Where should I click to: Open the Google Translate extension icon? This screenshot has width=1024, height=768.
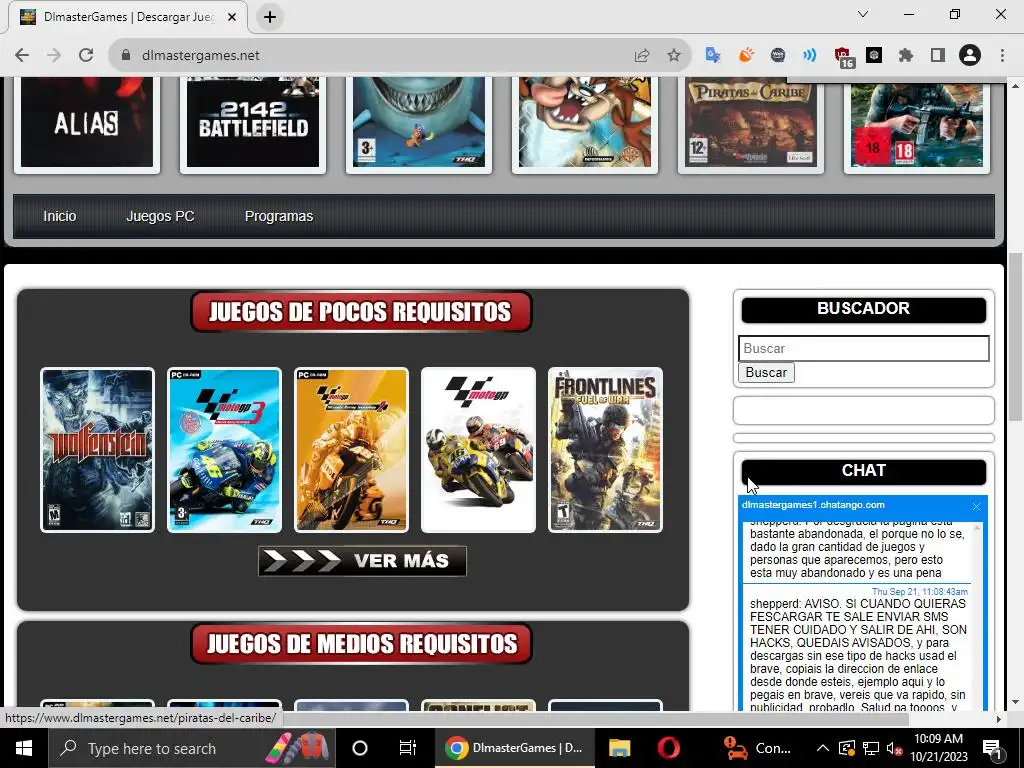(x=713, y=56)
